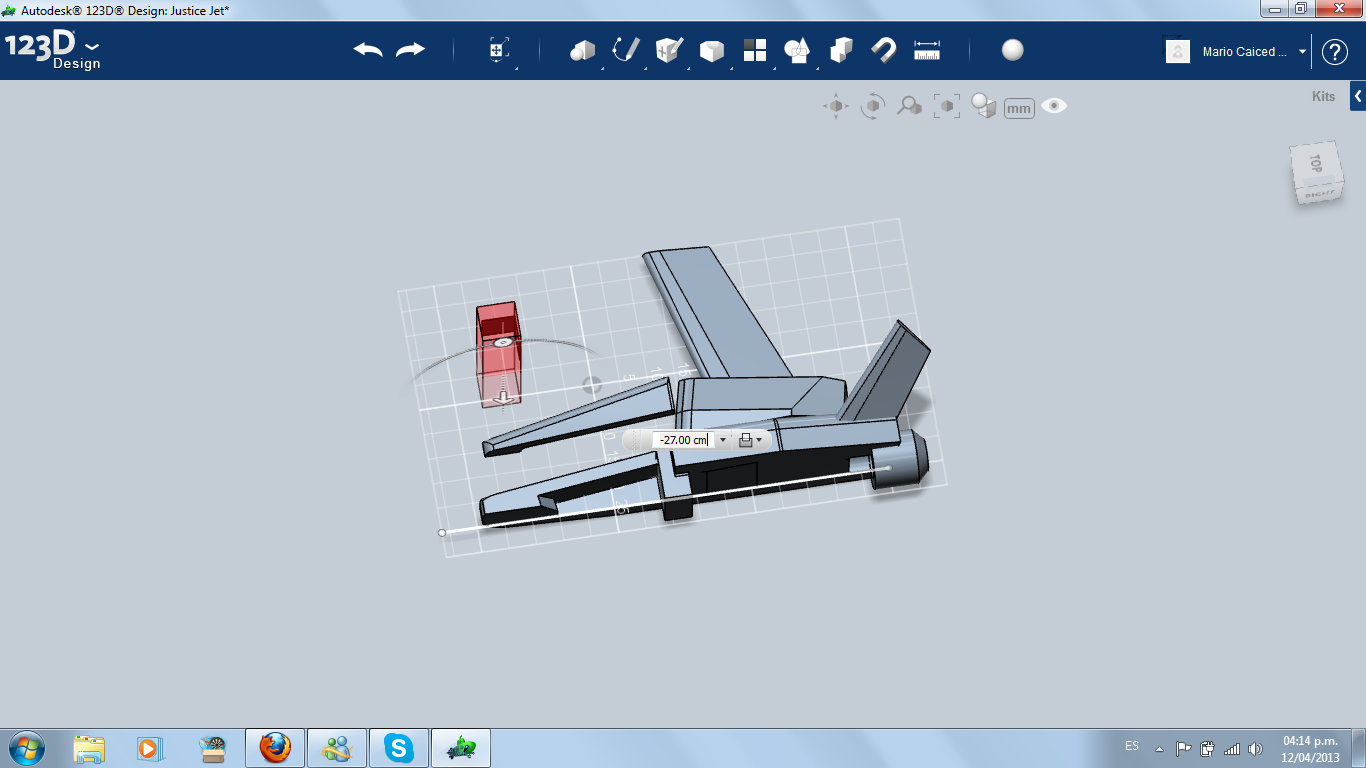Toggle the materials and outlines display
1366x768 pixels.
[x=984, y=106]
